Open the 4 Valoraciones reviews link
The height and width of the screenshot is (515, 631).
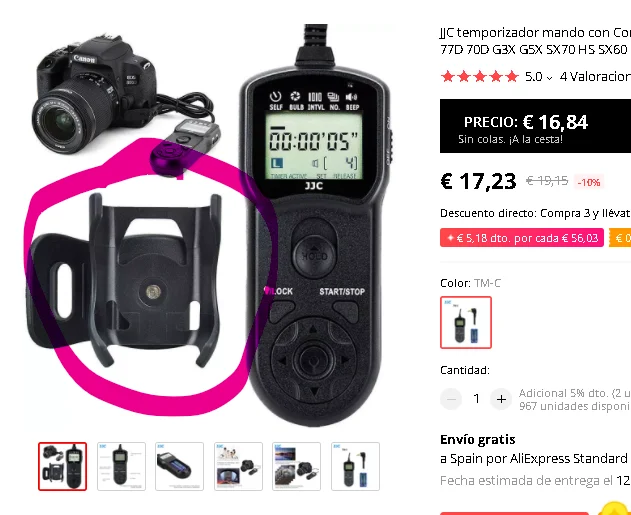595,76
